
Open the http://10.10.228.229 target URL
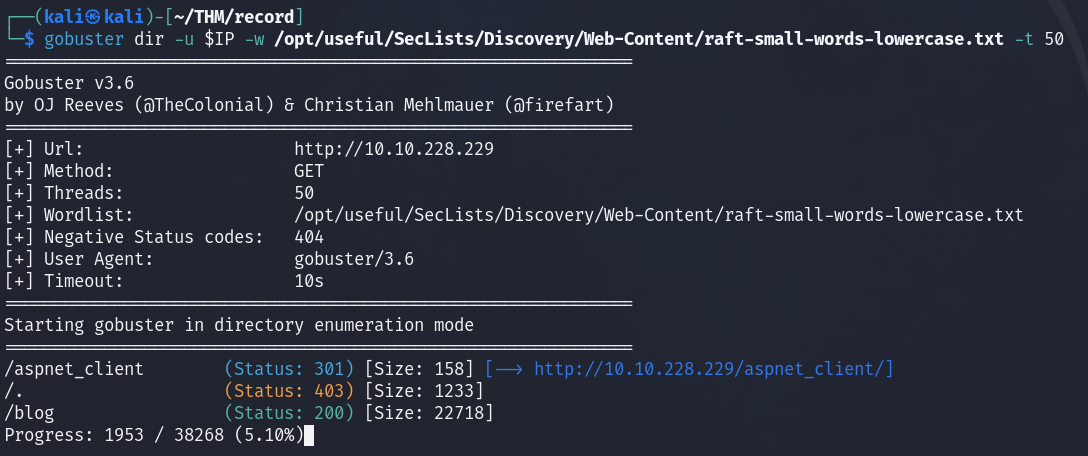point(394,149)
